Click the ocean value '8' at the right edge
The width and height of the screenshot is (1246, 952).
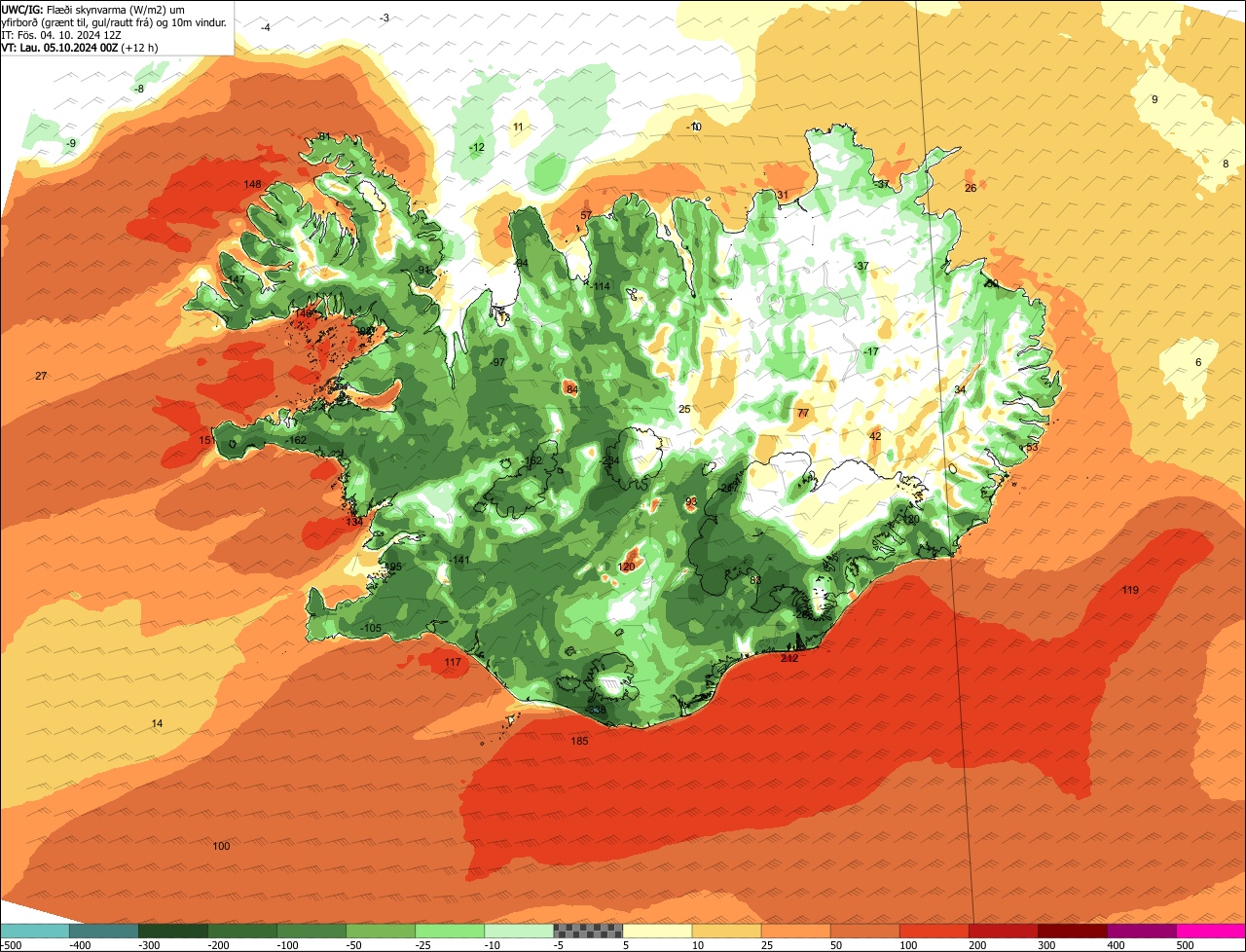point(1226,165)
